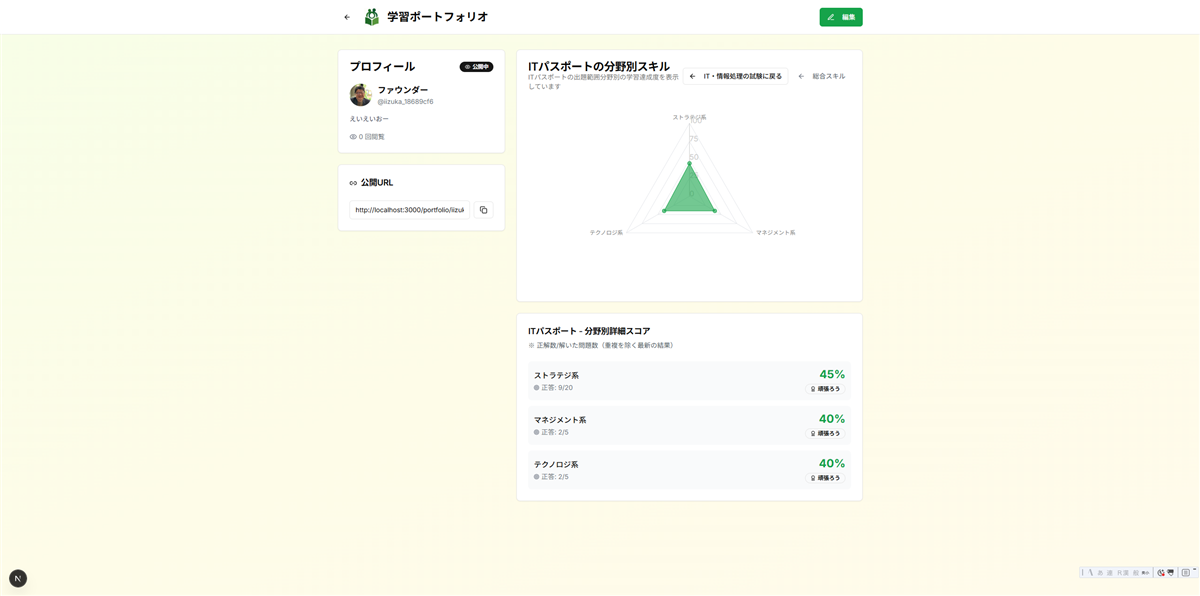Click the eye icon beside 0 回閲覧
1200x596 pixels.
[353, 137]
